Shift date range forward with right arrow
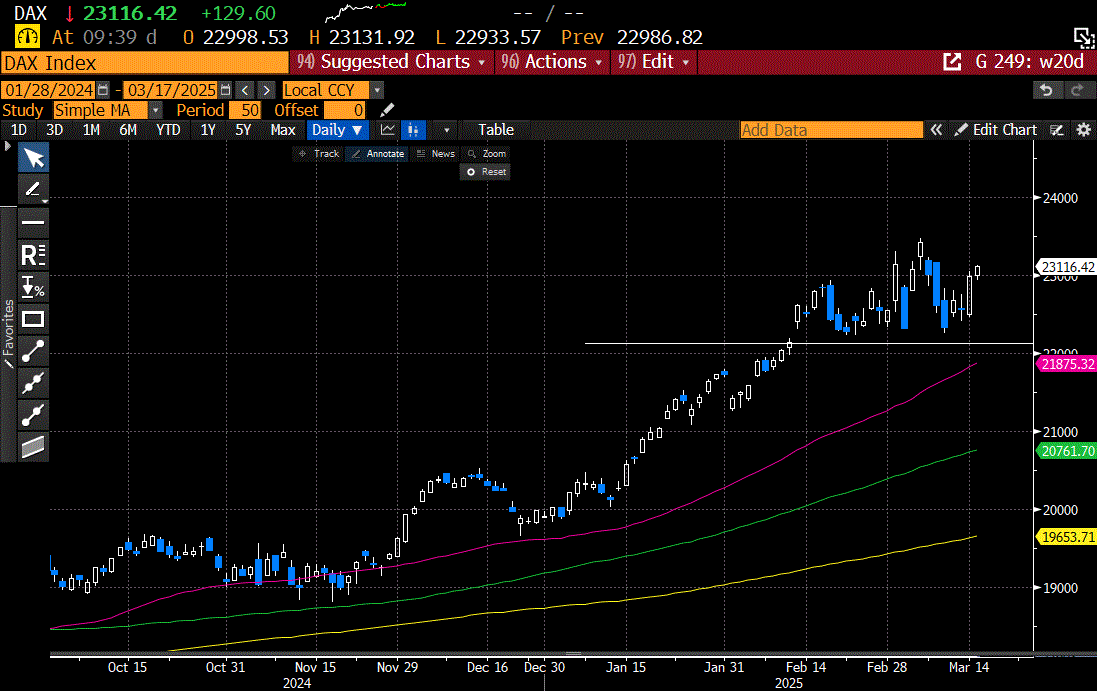 (267, 90)
